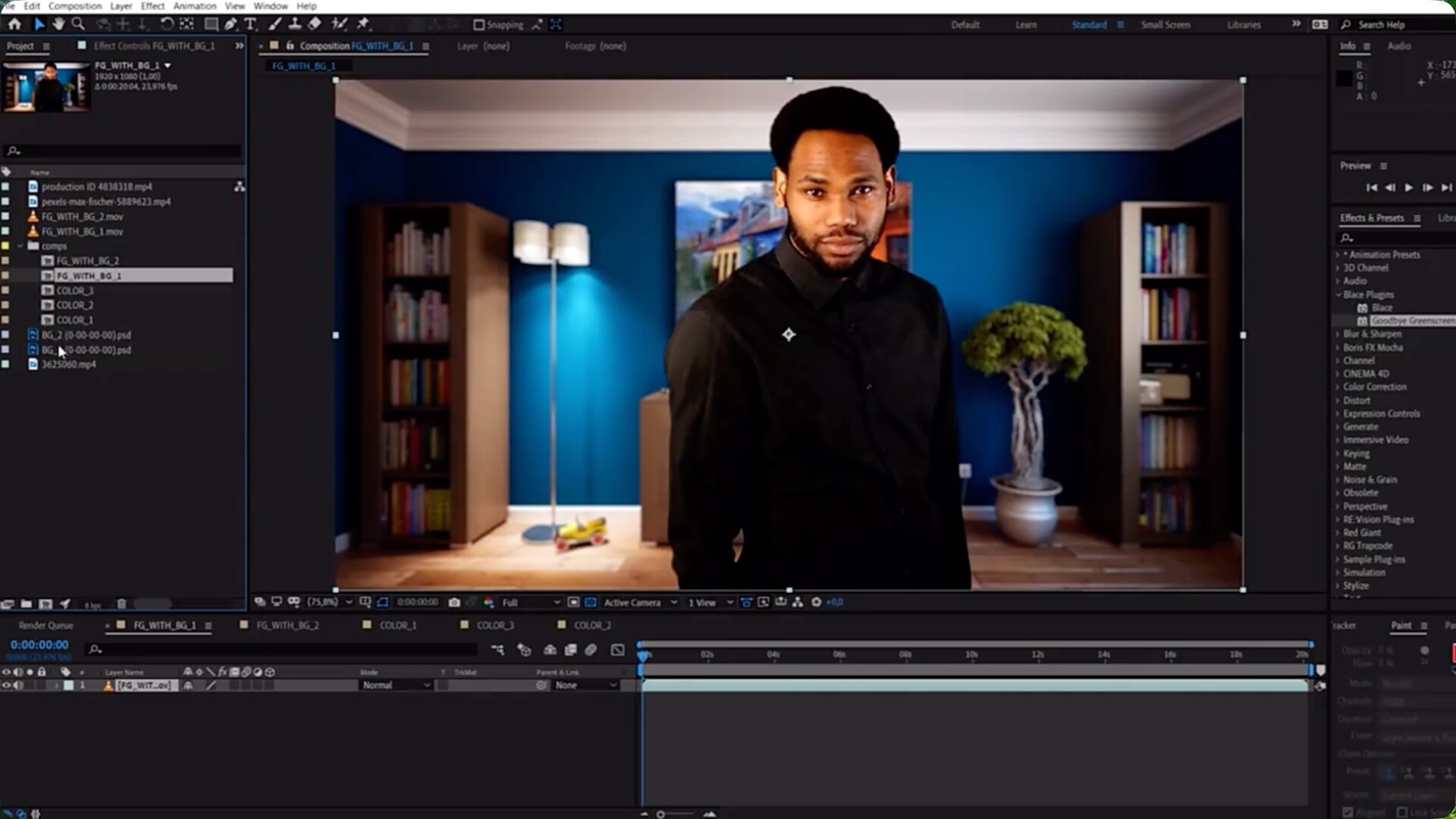Select the Zoom tool in toolbar

(77, 24)
